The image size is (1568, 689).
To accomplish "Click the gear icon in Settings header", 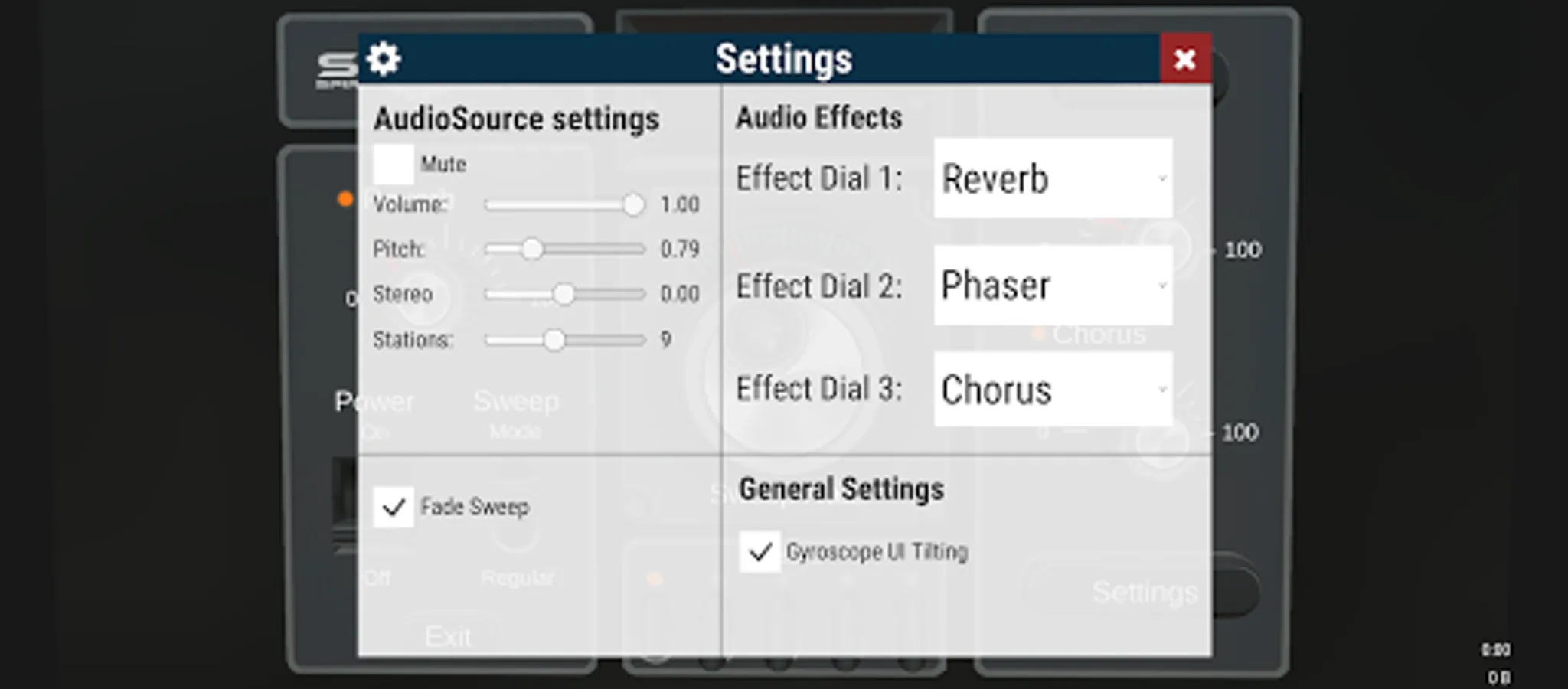I will [x=383, y=59].
